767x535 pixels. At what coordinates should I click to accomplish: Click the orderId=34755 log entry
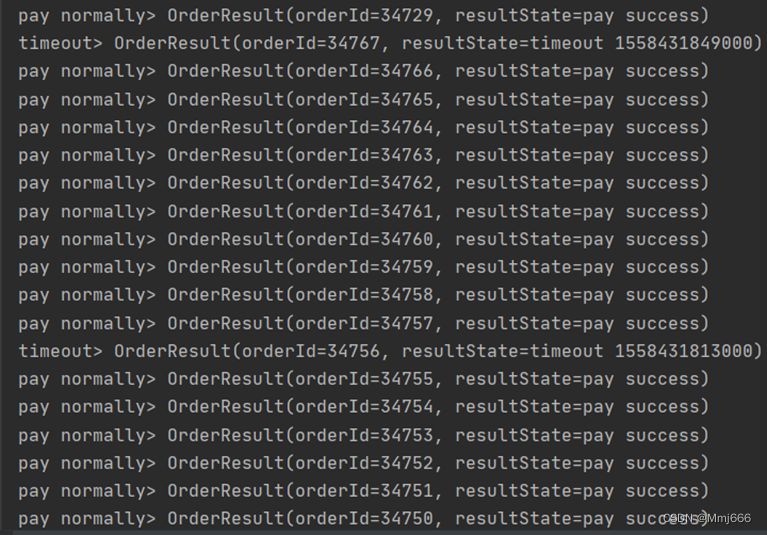(x=363, y=379)
